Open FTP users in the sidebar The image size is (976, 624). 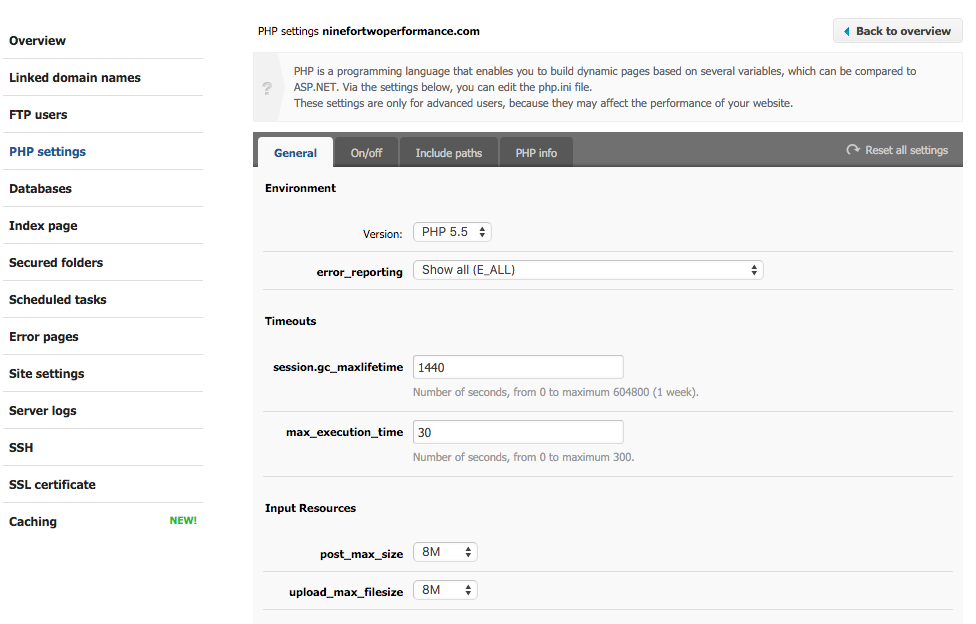click(x=38, y=115)
